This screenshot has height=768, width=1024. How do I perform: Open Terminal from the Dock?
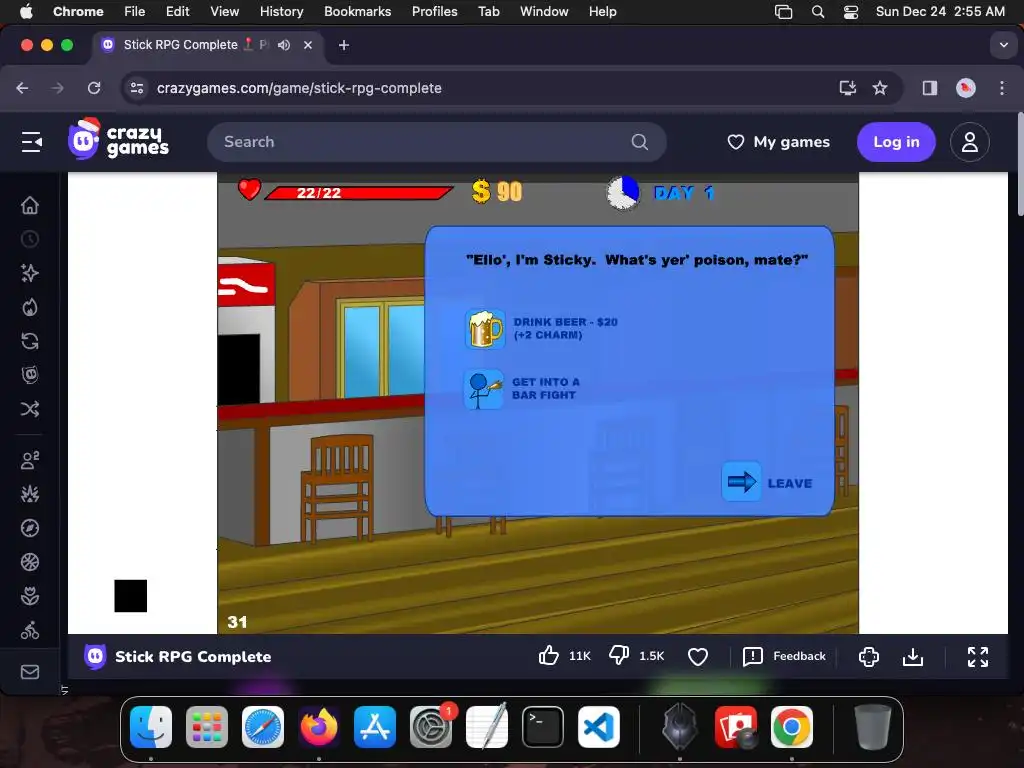543,727
